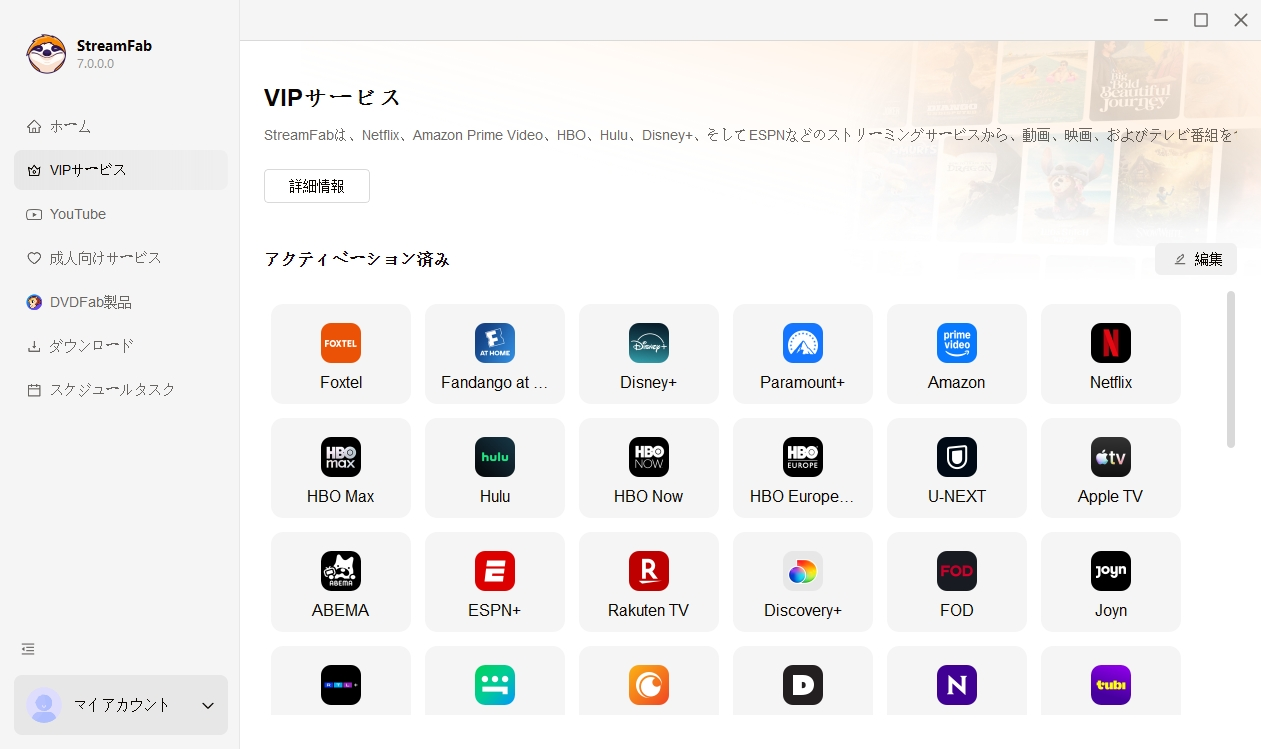This screenshot has width=1261, height=749.
Task: Collapse the sidebar with the collapse icon
Action: (x=27, y=648)
